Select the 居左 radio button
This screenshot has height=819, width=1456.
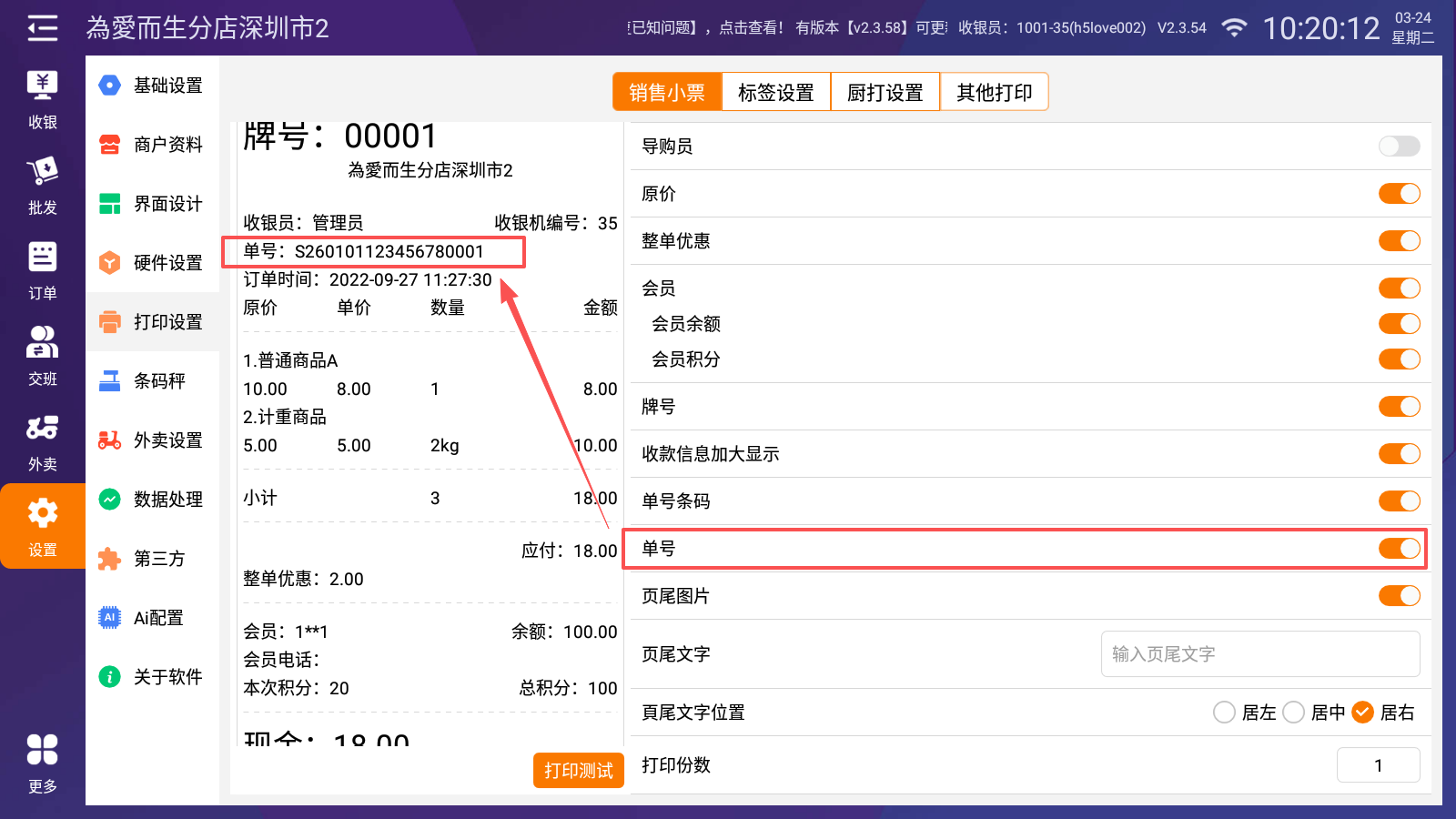tap(1224, 713)
